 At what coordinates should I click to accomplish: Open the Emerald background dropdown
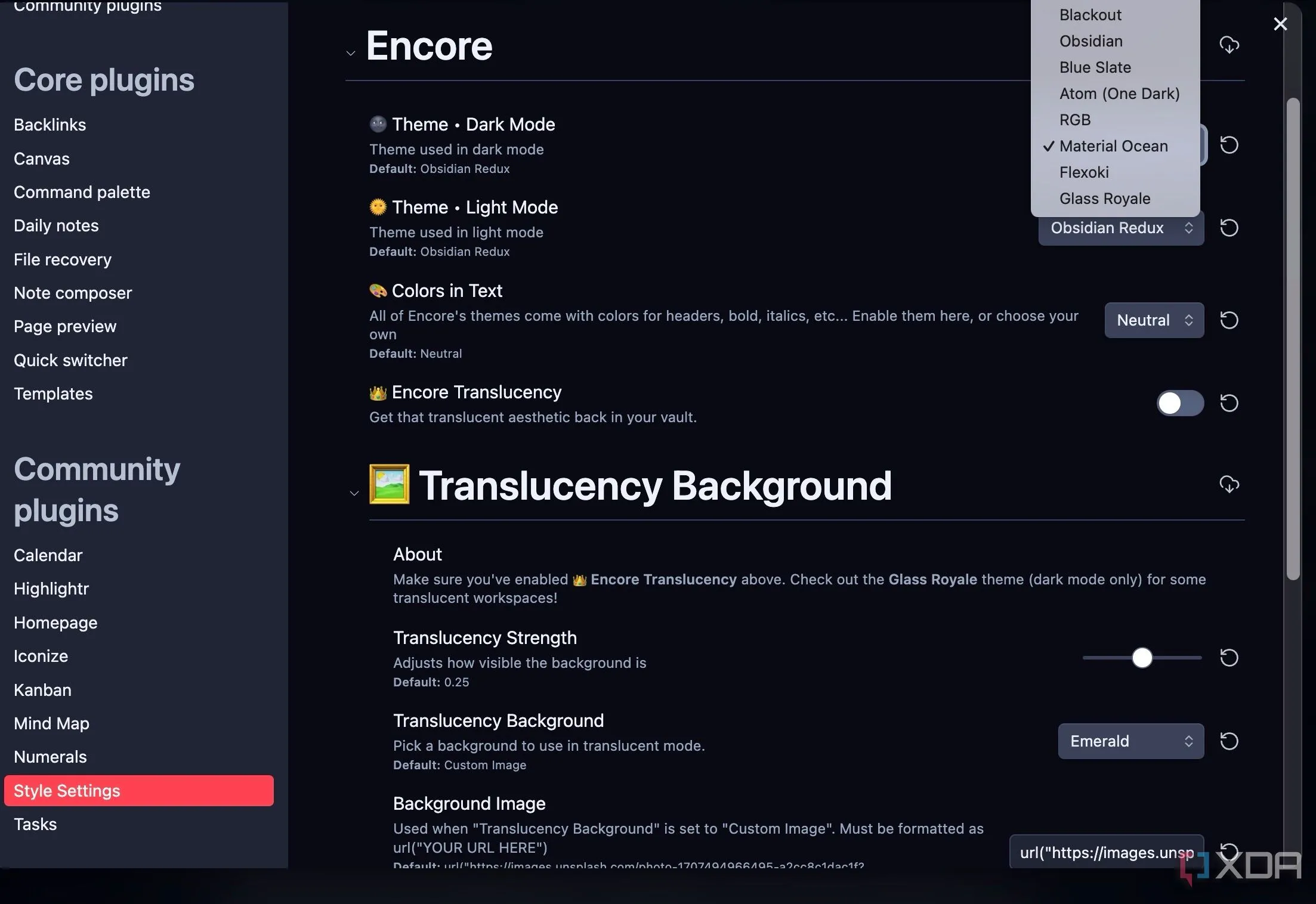pyautogui.click(x=1130, y=741)
